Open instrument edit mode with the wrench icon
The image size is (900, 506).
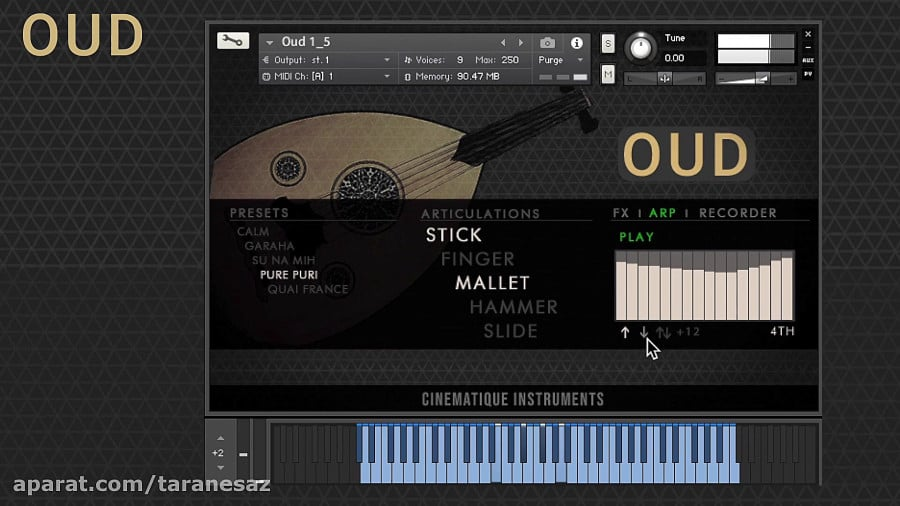tap(232, 41)
